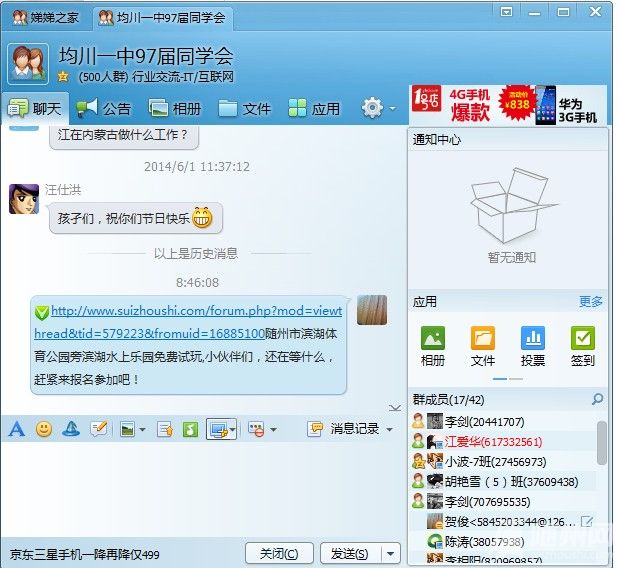This screenshot has height=568, width=620.
Task: Click the send picture icon
Action: (127, 429)
